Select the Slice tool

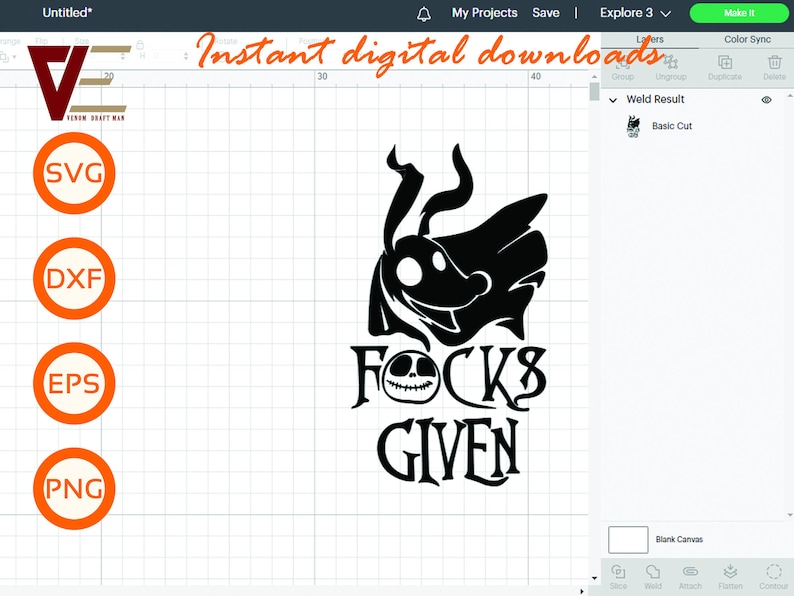click(618, 575)
